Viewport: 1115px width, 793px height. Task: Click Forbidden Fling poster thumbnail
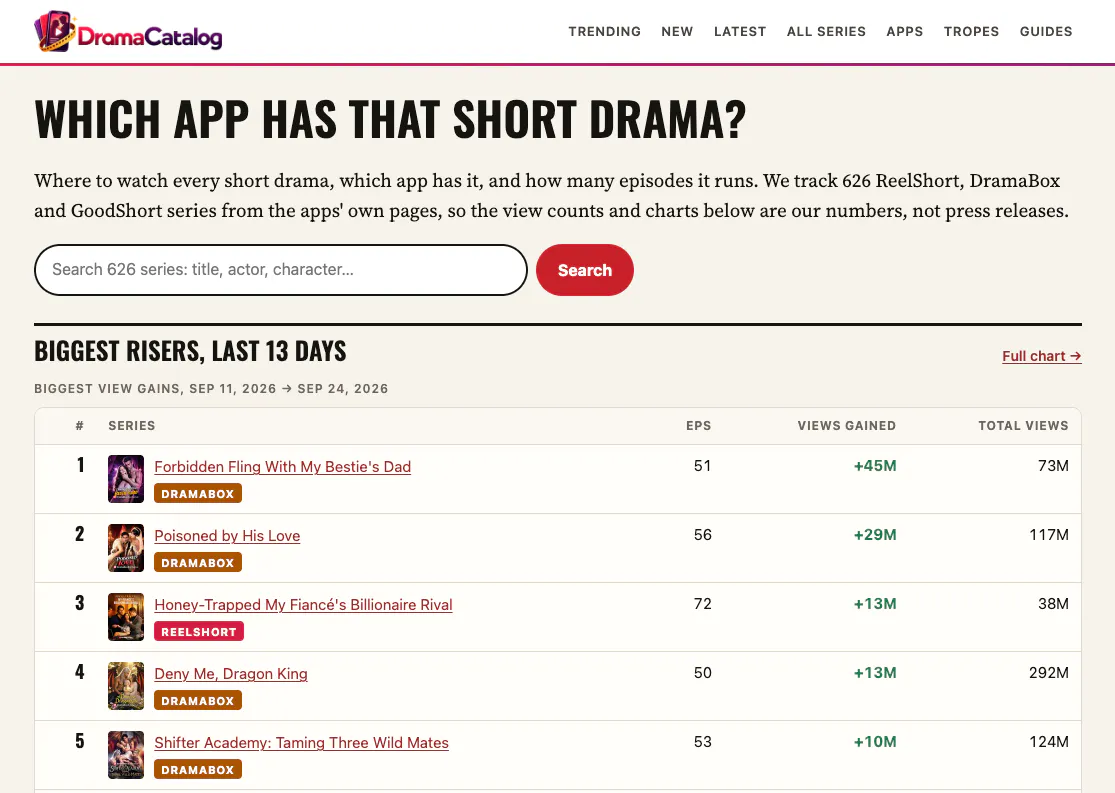click(x=126, y=479)
